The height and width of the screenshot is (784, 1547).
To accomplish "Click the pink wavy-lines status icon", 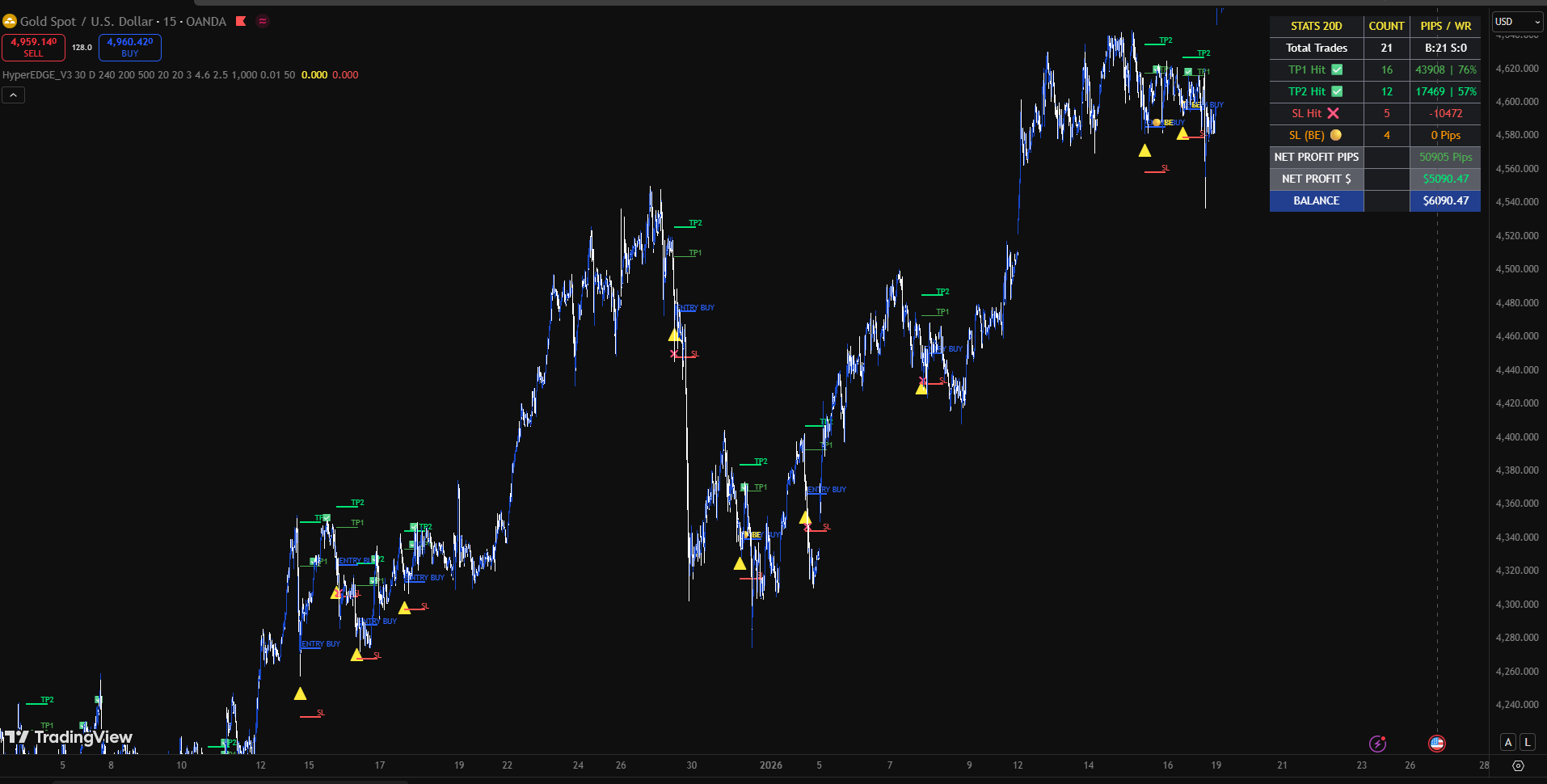I will coord(263,21).
